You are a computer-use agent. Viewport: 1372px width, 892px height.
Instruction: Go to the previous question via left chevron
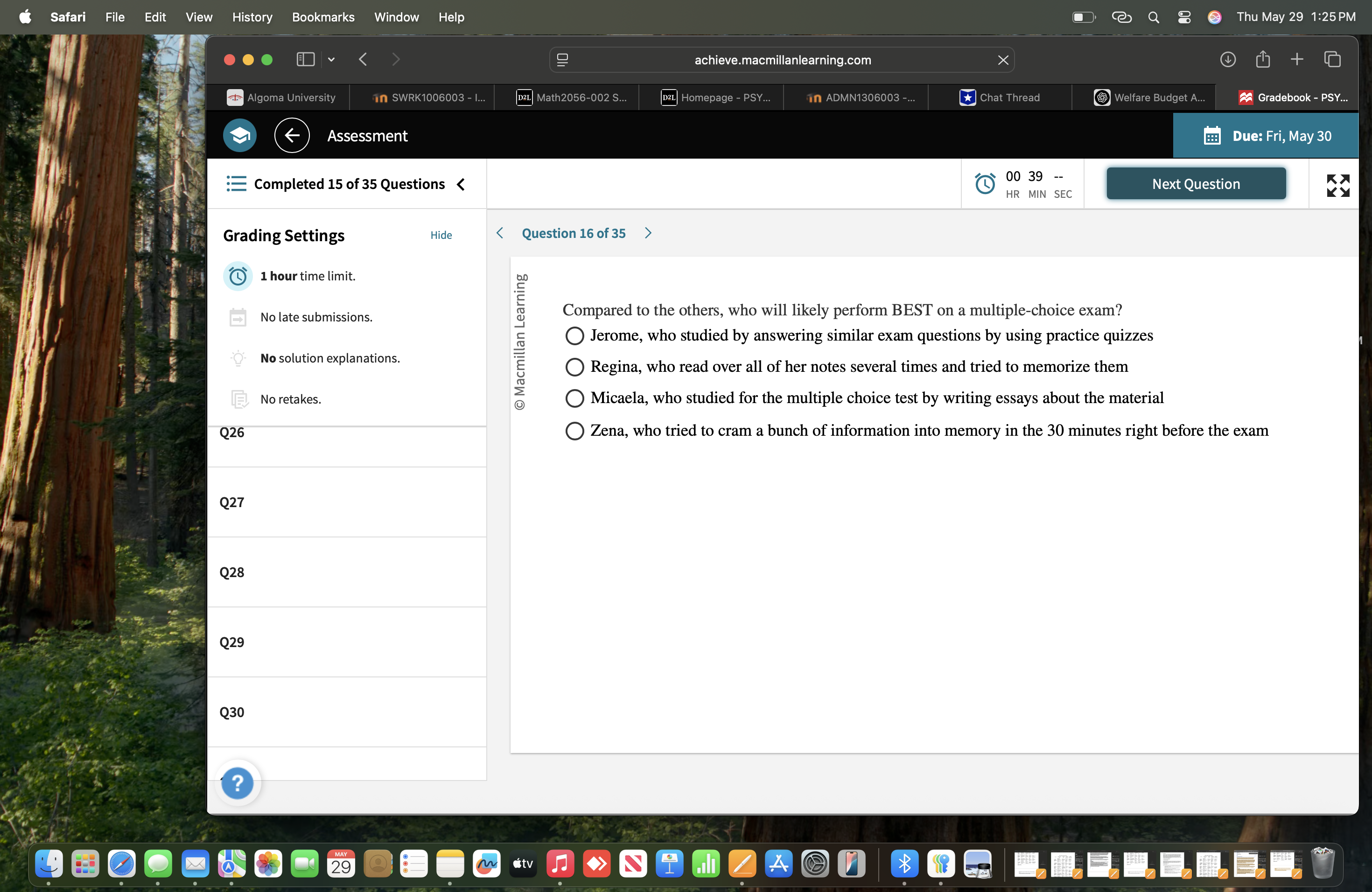pyautogui.click(x=499, y=233)
